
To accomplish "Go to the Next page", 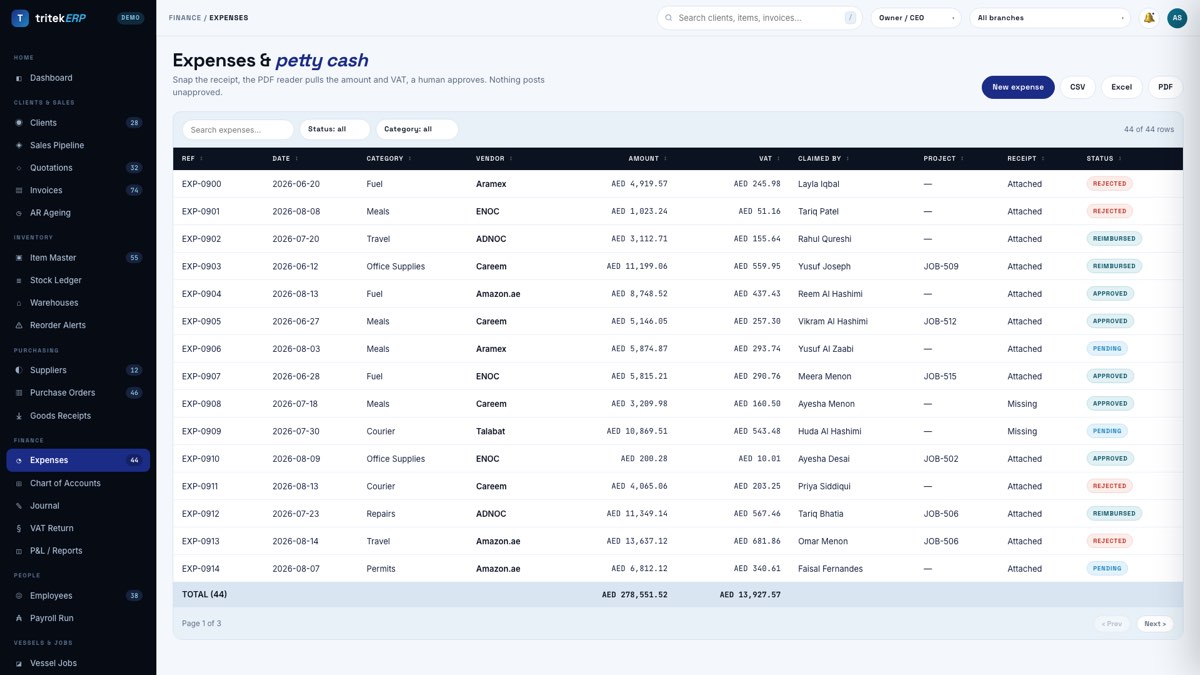I will [1155, 623].
